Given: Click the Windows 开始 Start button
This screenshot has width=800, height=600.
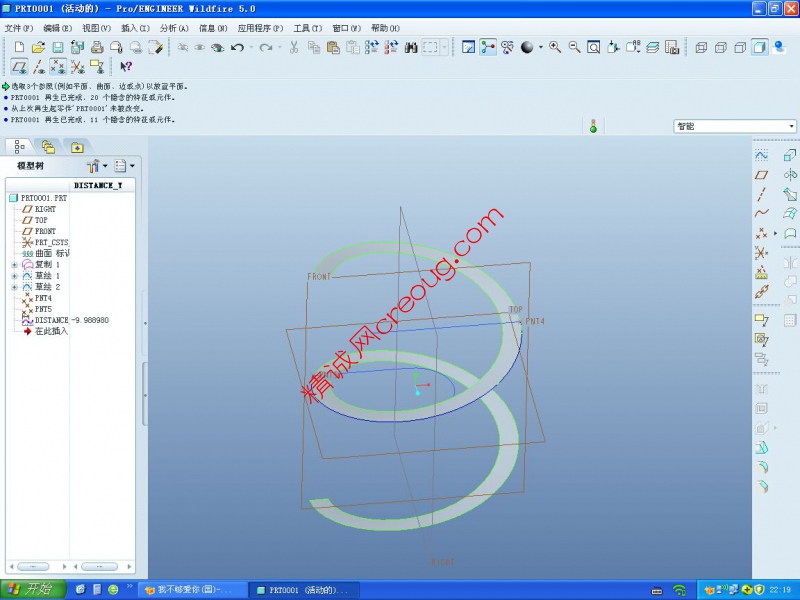Looking at the screenshot, I should click(x=33, y=590).
